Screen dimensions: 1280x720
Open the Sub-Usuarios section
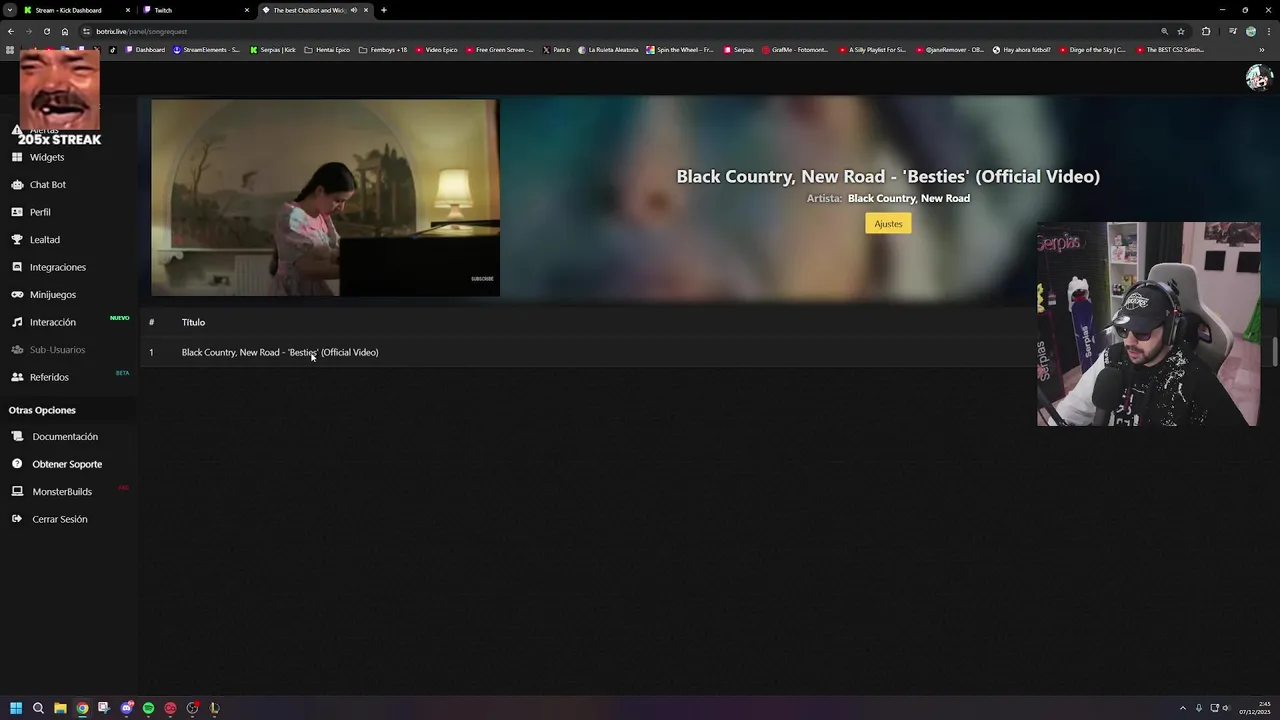click(x=57, y=350)
